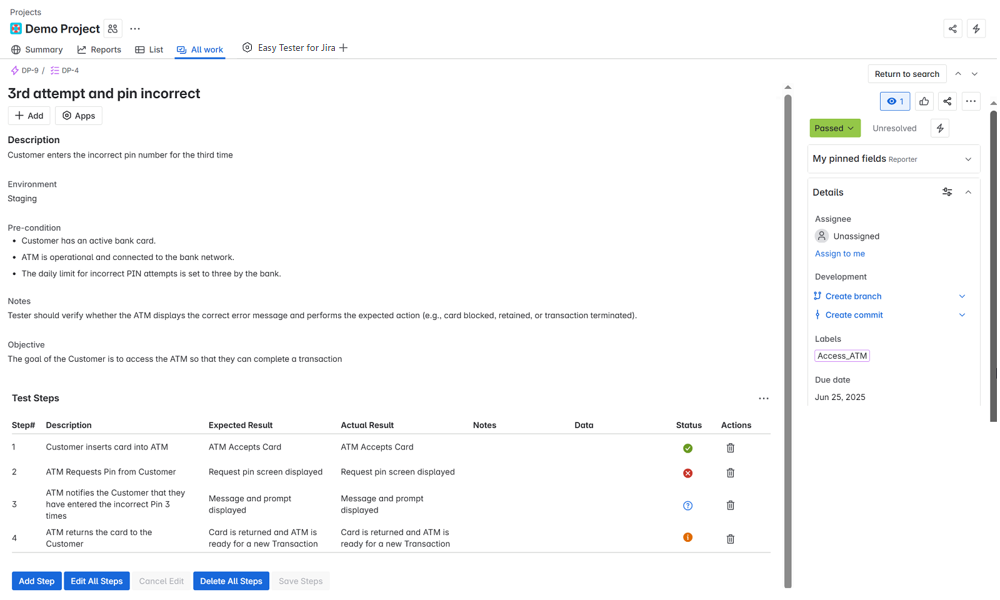1000x600 pixels.
Task: Click the Add button under title
Action: 29,116
